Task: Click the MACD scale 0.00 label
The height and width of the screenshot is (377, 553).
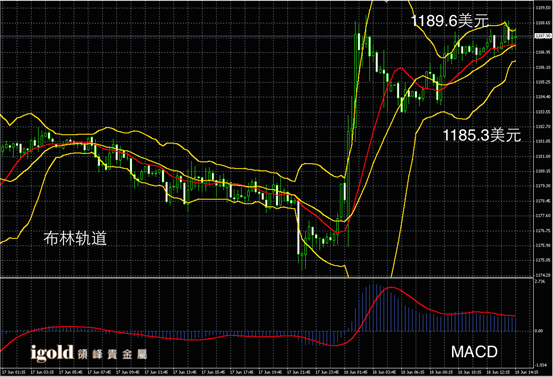Action: tap(539, 331)
